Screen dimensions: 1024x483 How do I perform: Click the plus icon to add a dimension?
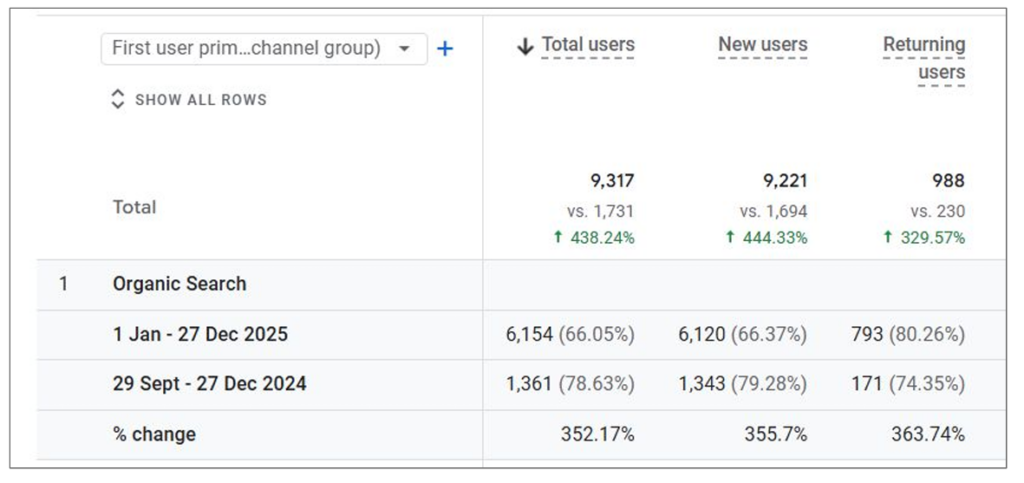(x=445, y=49)
